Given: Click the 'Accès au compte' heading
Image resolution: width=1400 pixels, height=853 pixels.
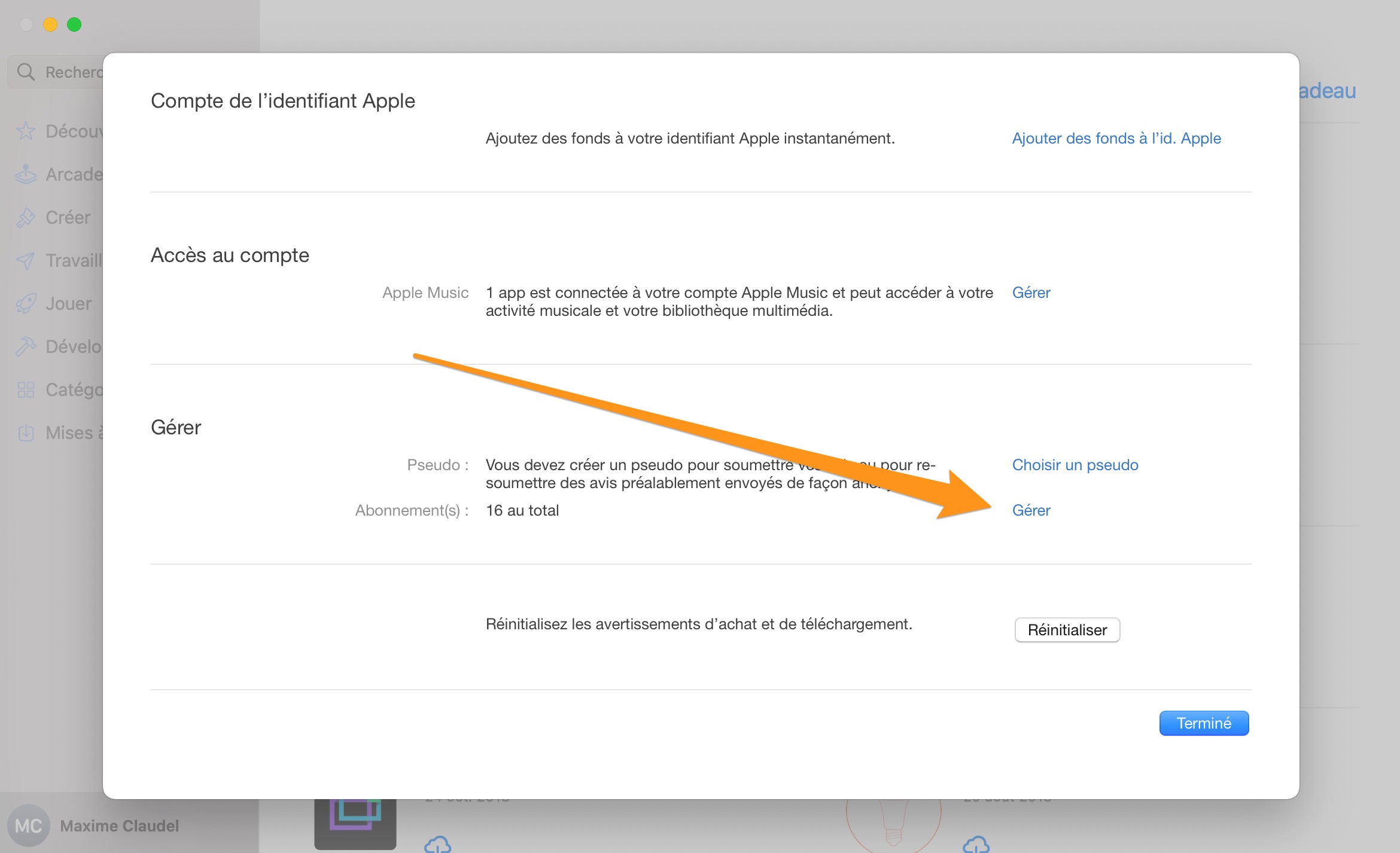Looking at the screenshot, I should (230, 255).
